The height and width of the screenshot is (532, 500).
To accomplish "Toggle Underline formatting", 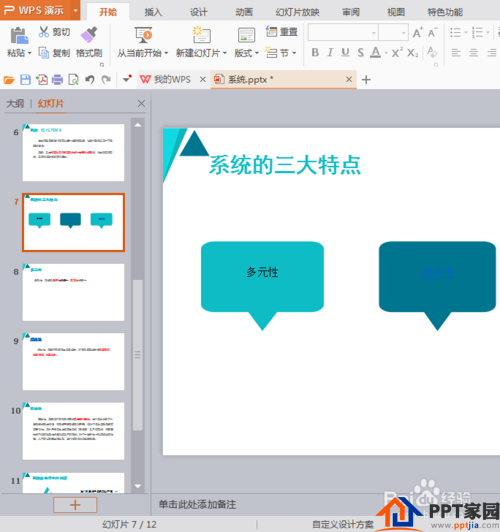I will [345, 53].
